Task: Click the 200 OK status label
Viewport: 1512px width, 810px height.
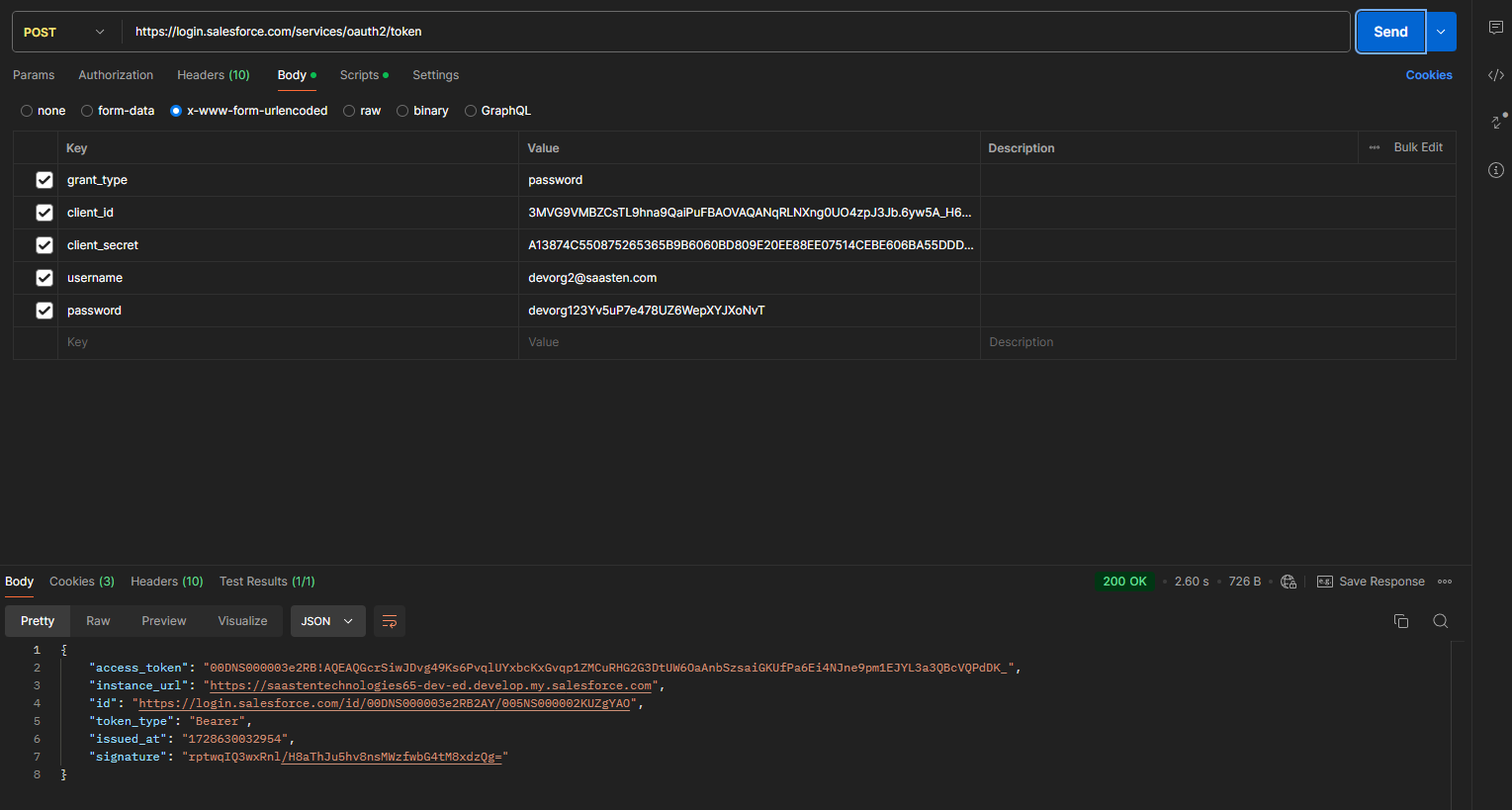Action: (1124, 582)
